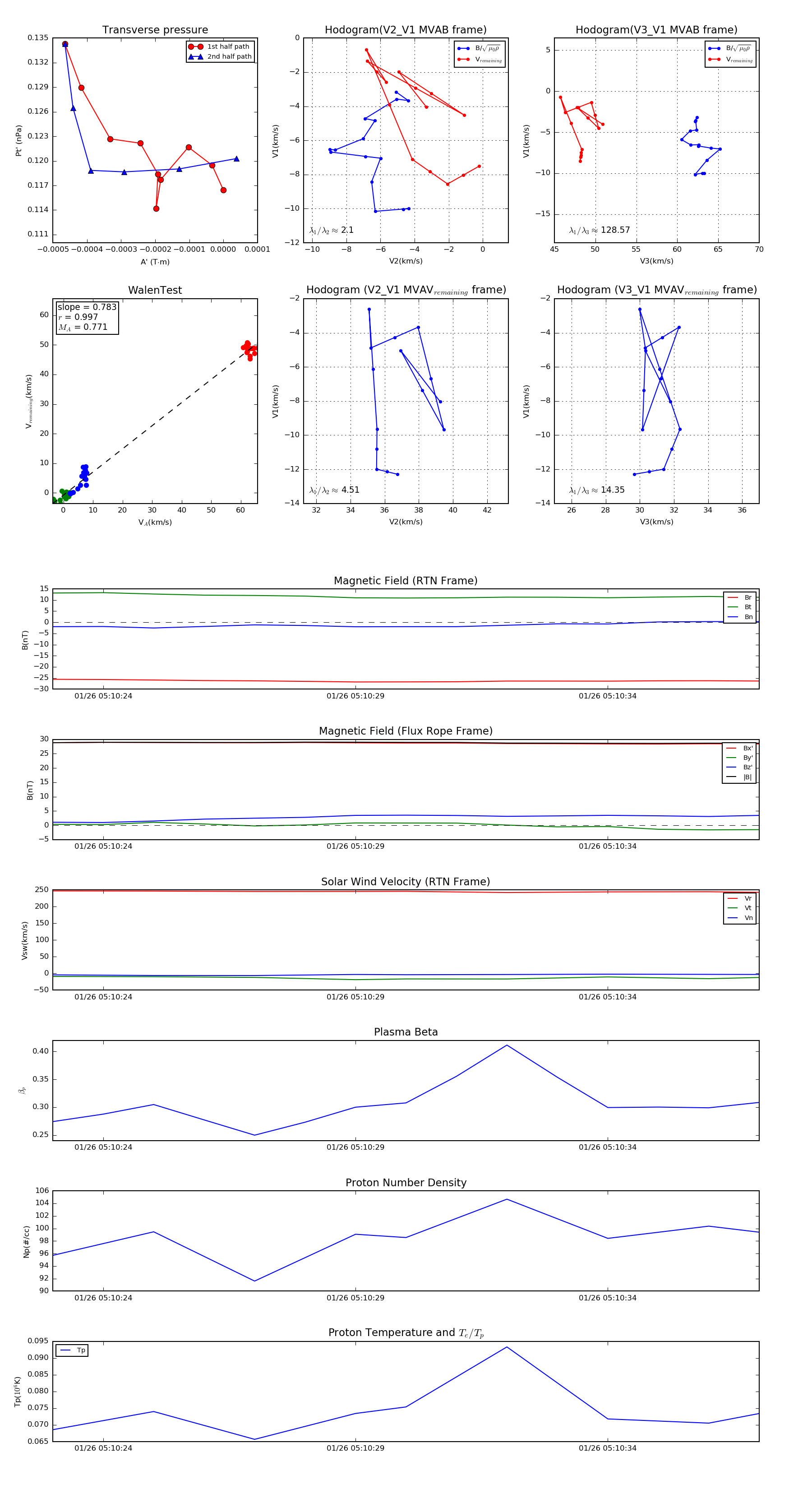
Task: Click the "Plasma Beta" plot title
Action: tap(406, 1032)
